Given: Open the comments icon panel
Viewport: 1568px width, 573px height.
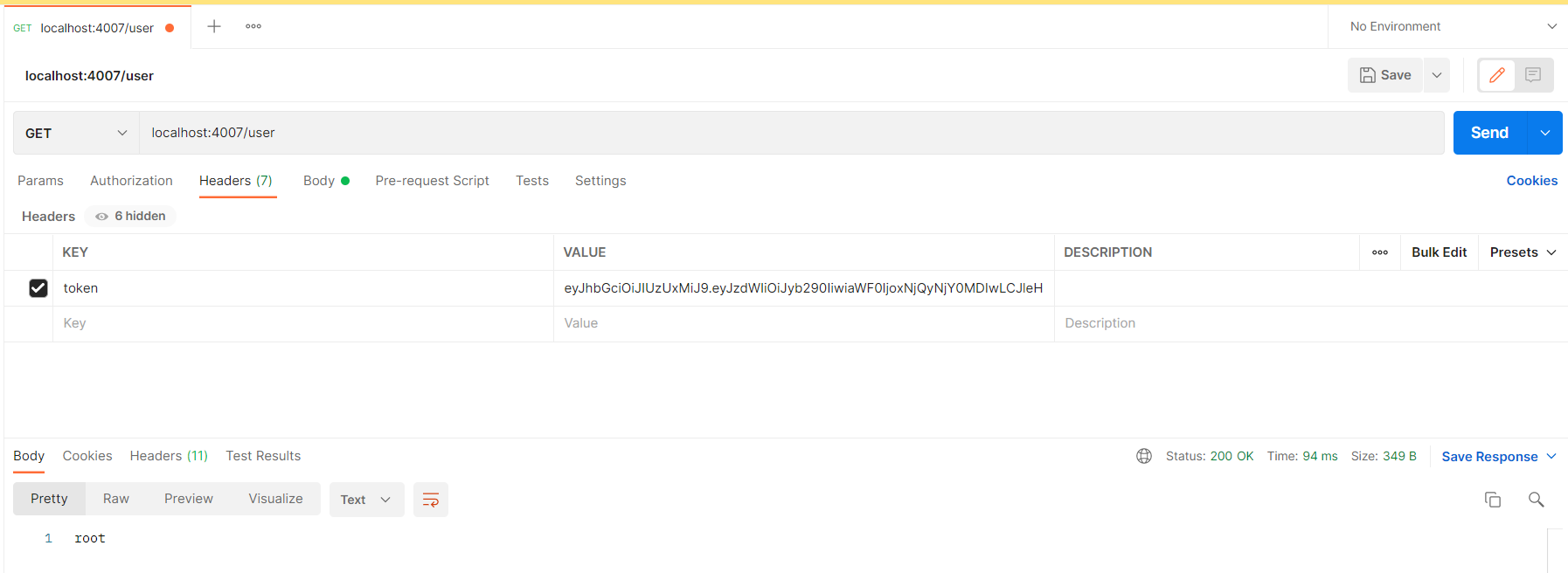Looking at the screenshot, I should 1533,75.
